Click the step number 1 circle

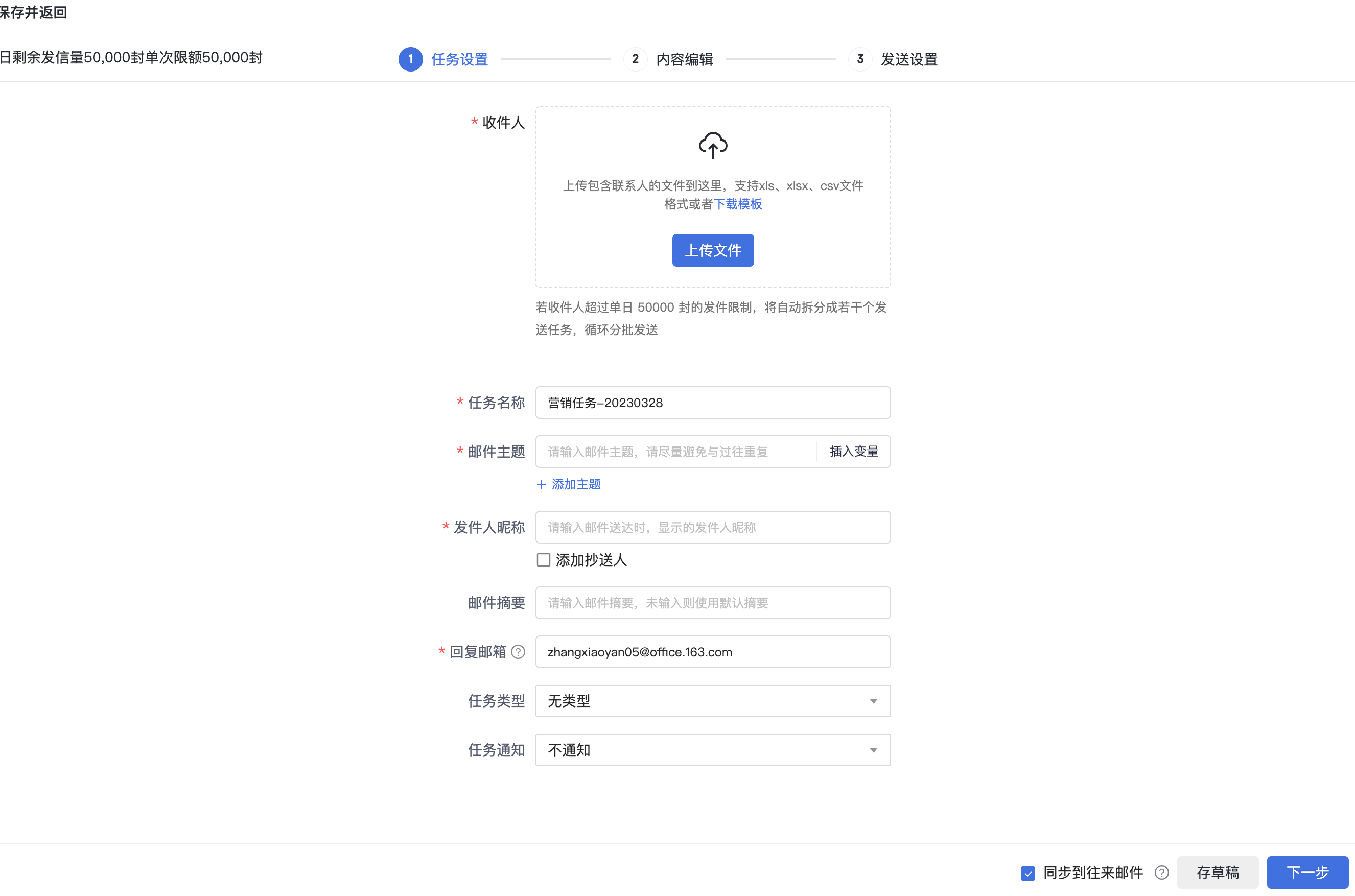pyautogui.click(x=410, y=59)
